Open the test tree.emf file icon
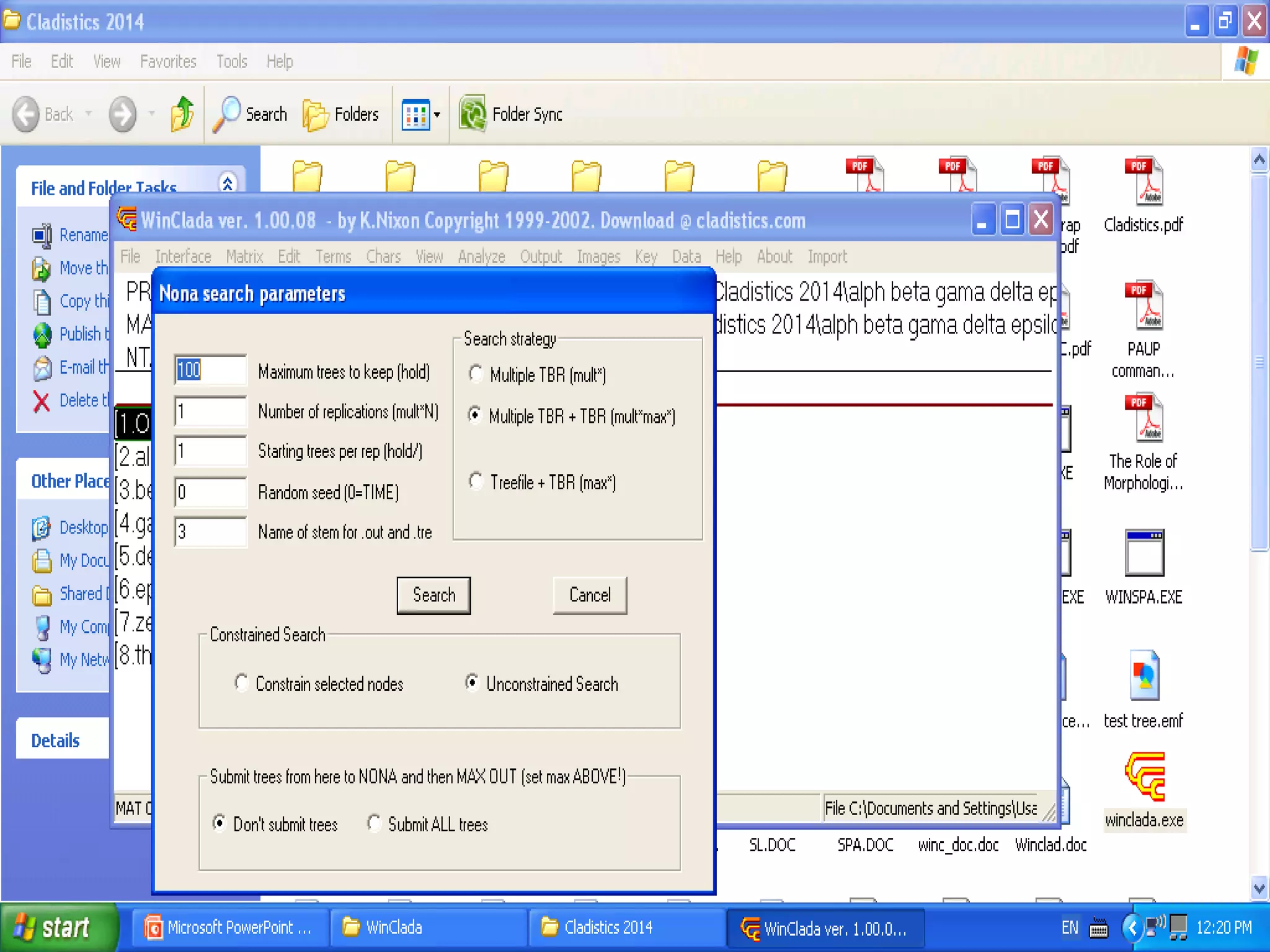The height and width of the screenshot is (952, 1270). tap(1144, 676)
